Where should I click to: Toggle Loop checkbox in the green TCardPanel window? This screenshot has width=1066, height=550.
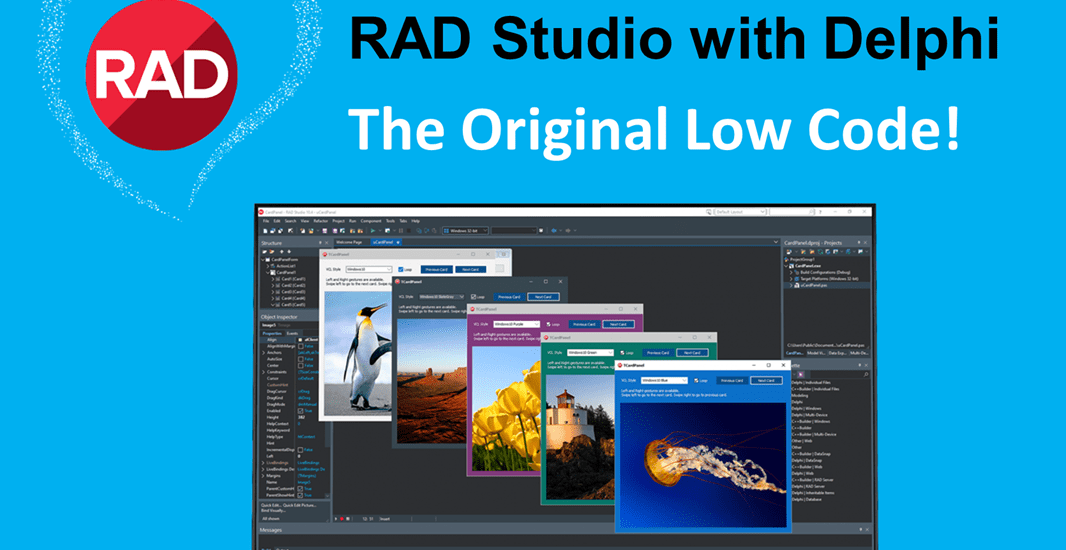(622, 353)
